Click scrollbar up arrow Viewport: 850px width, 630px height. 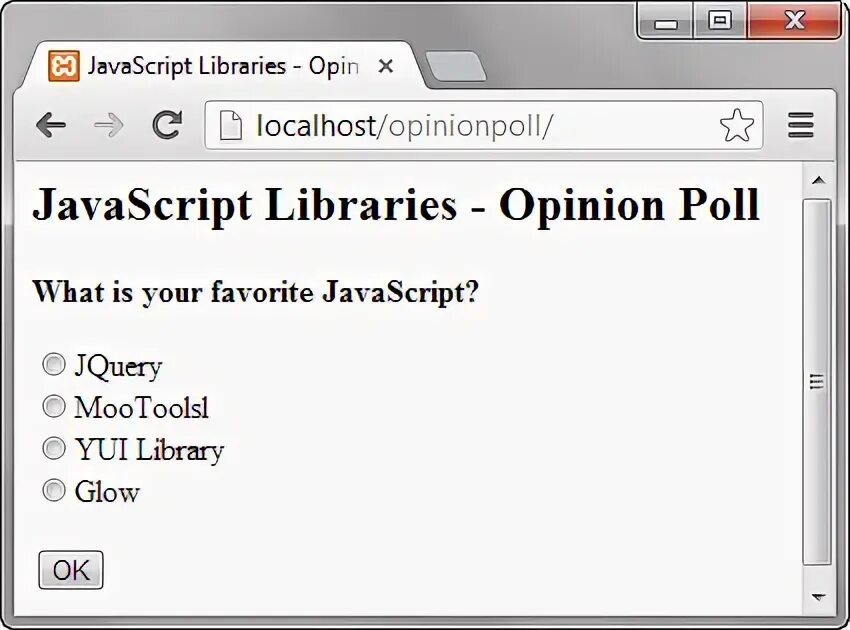818,180
